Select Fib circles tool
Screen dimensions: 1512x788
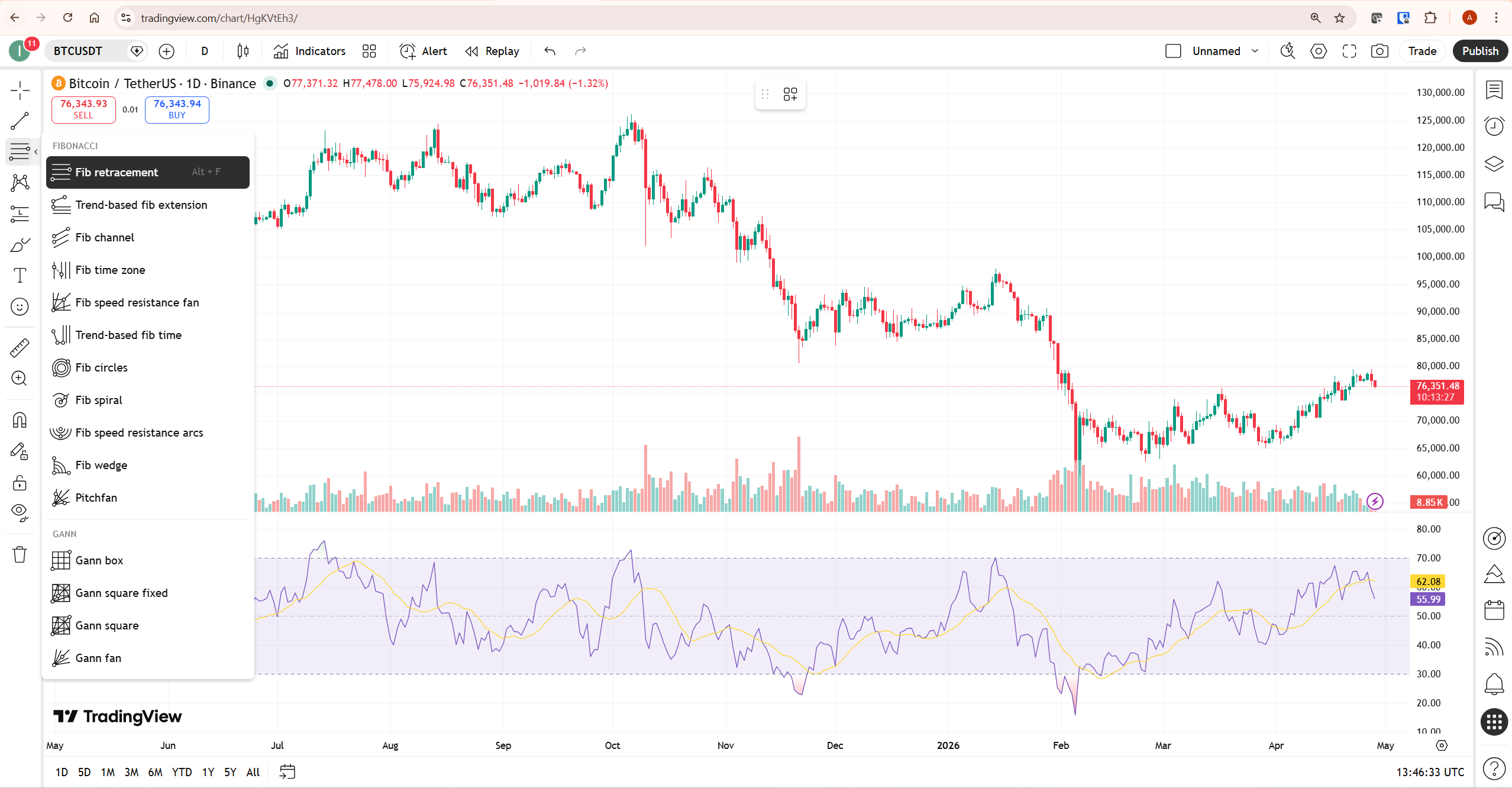click(x=148, y=367)
